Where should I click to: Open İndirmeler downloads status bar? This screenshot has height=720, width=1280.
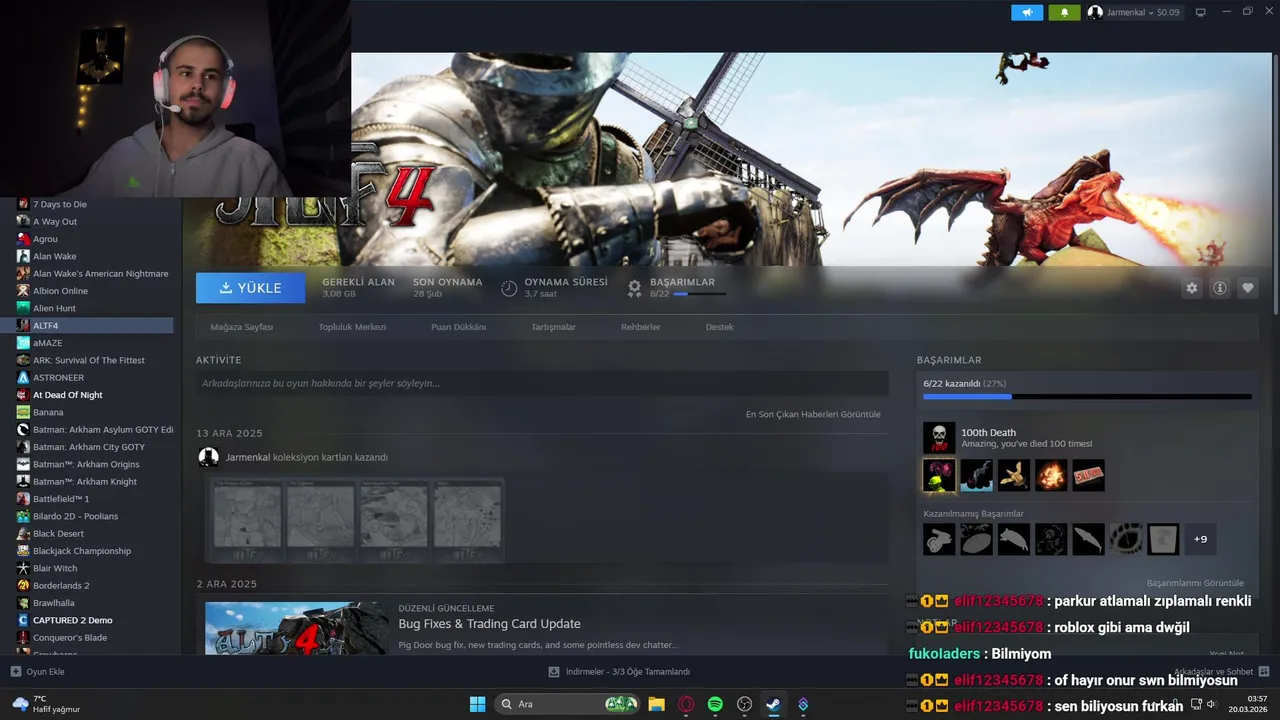click(x=620, y=672)
